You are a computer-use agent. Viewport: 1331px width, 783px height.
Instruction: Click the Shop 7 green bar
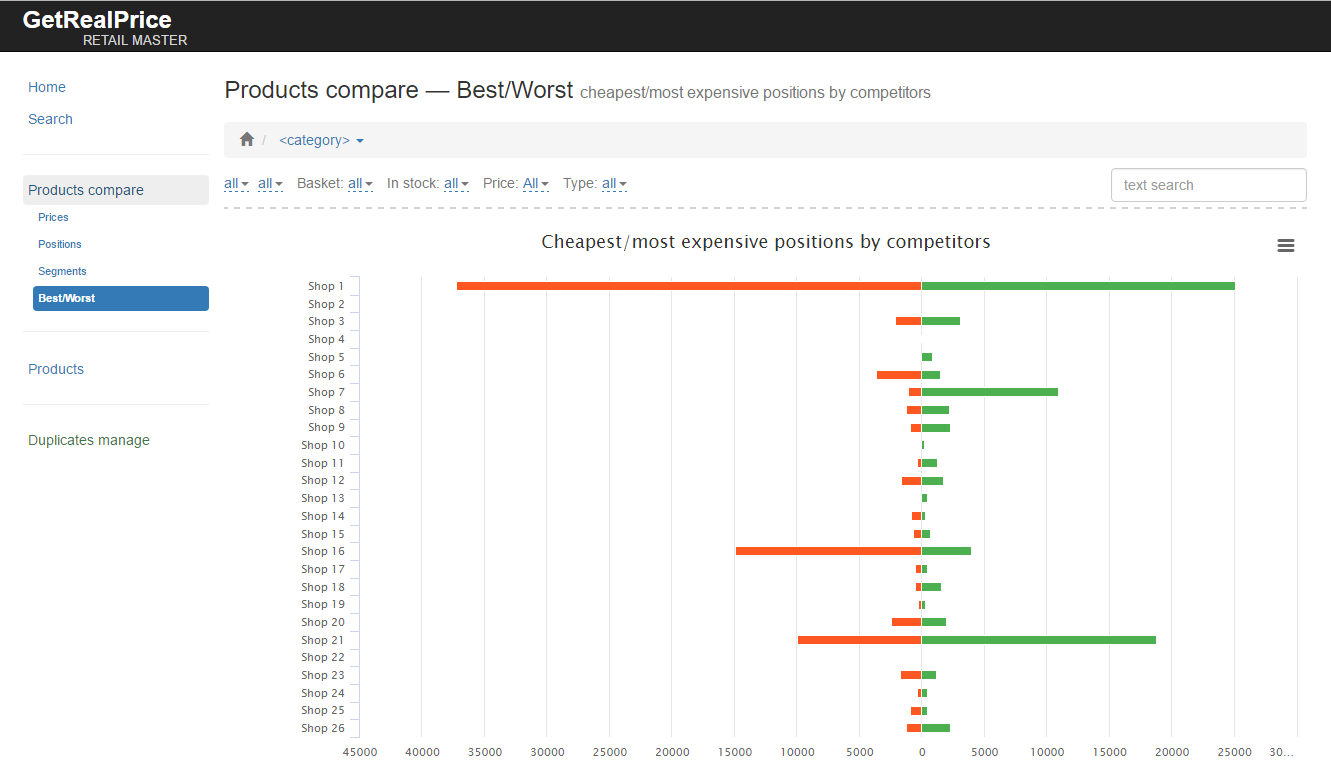coord(990,392)
